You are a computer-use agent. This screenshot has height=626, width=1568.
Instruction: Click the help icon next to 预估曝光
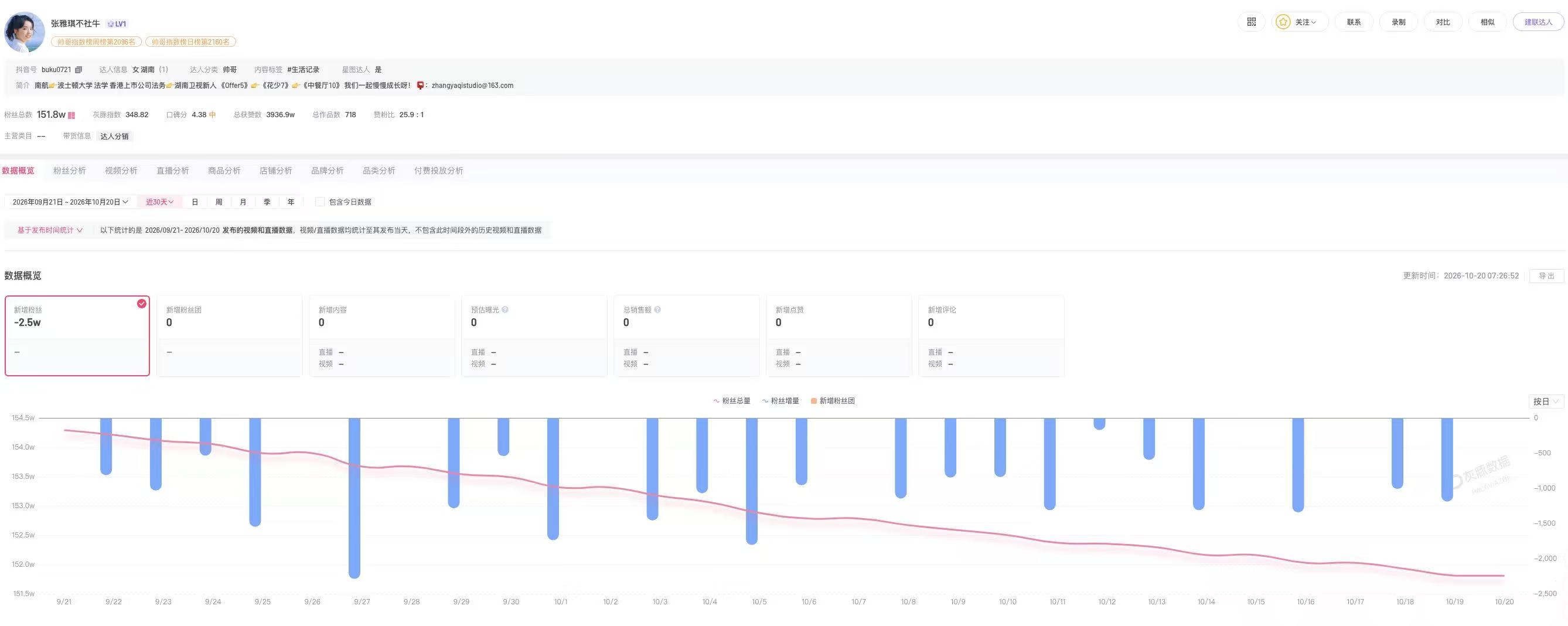coord(505,310)
